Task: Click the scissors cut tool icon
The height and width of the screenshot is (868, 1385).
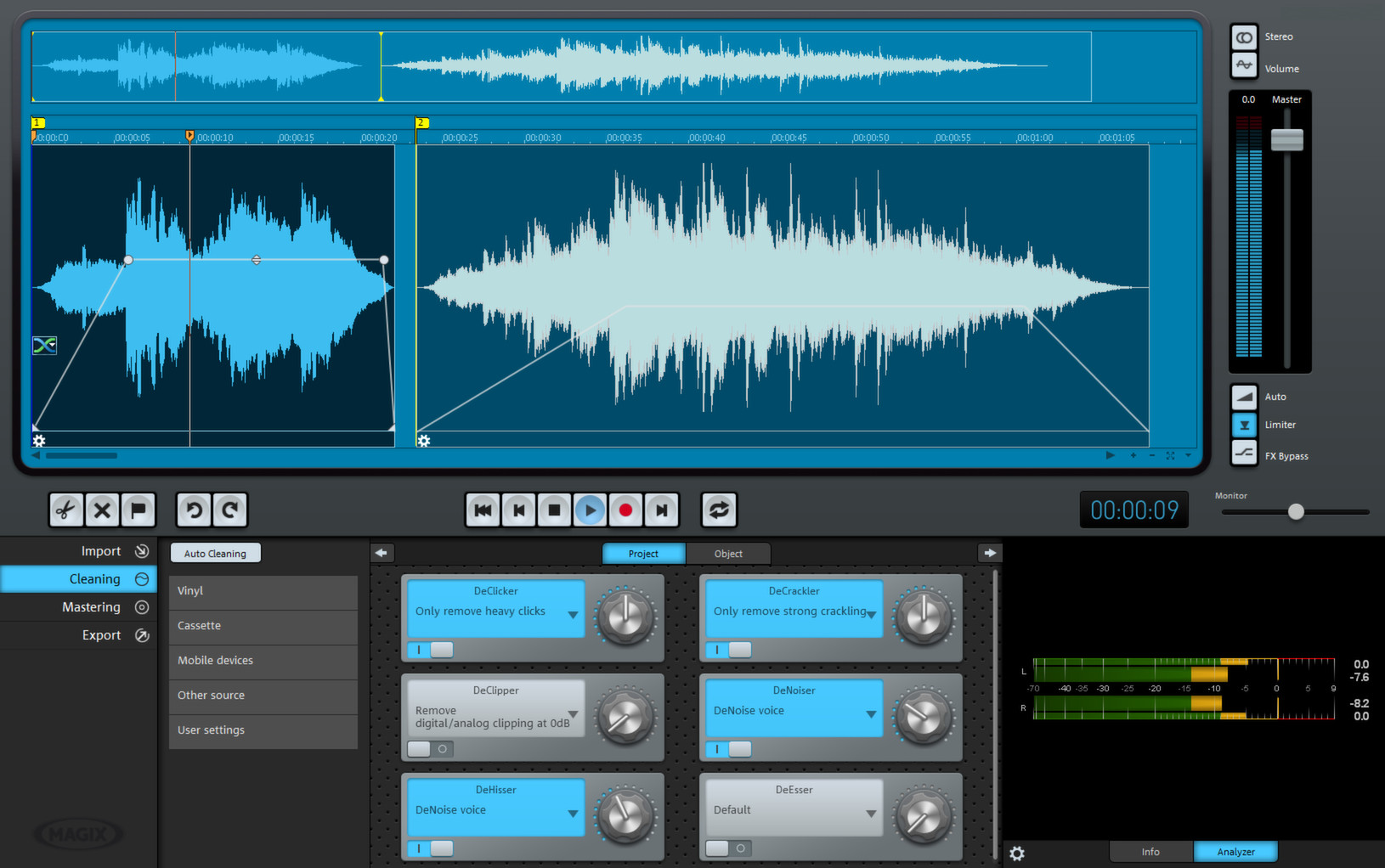Action: (65, 510)
